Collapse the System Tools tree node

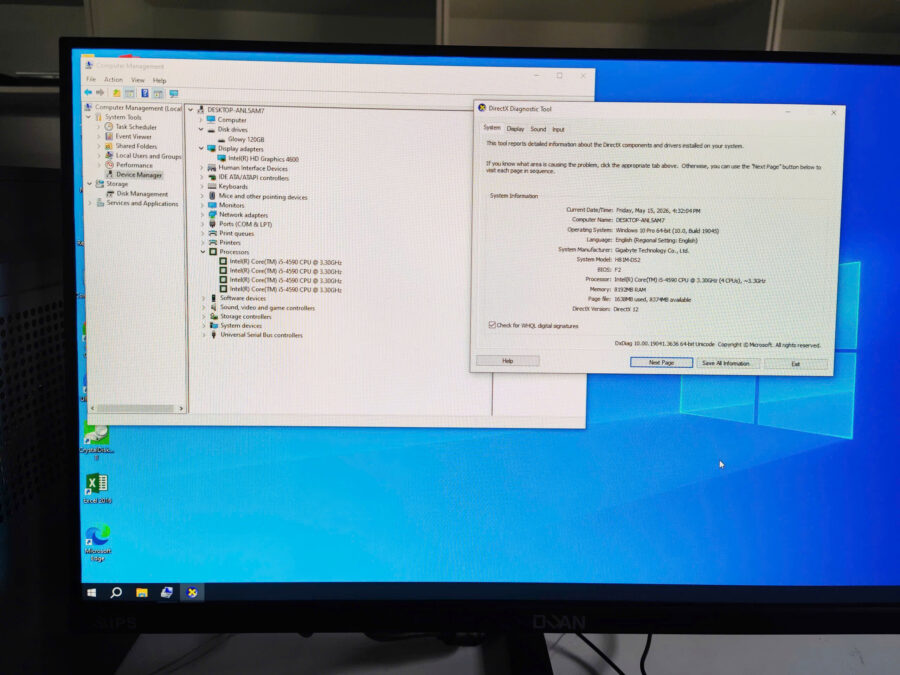89,117
